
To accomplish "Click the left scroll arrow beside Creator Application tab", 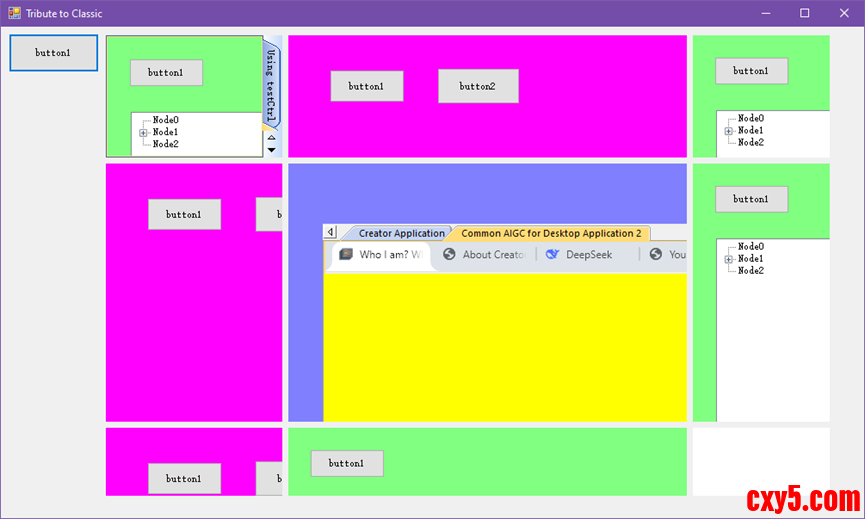I will point(331,232).
